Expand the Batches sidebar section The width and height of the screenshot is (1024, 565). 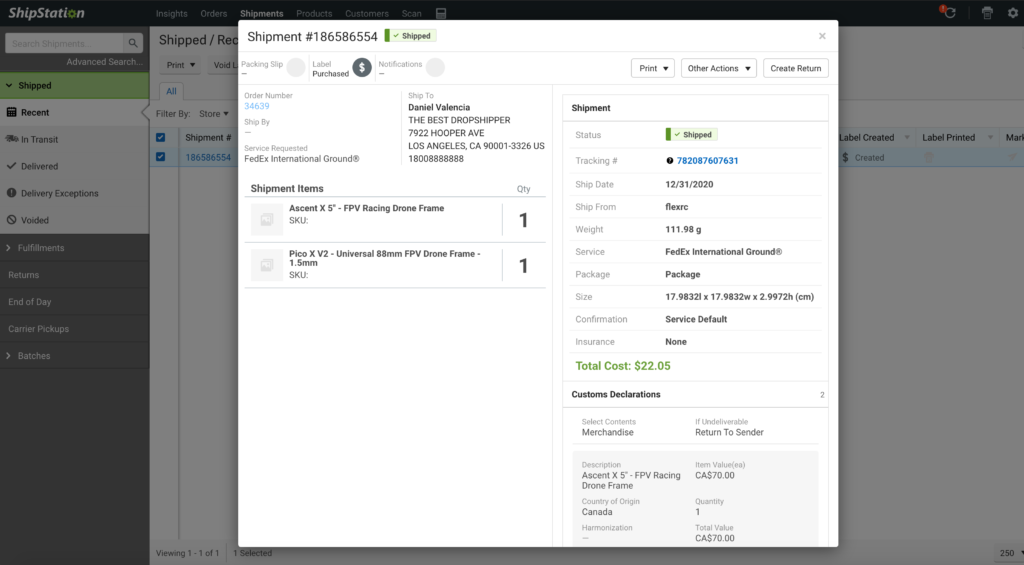tap(33, 356)
